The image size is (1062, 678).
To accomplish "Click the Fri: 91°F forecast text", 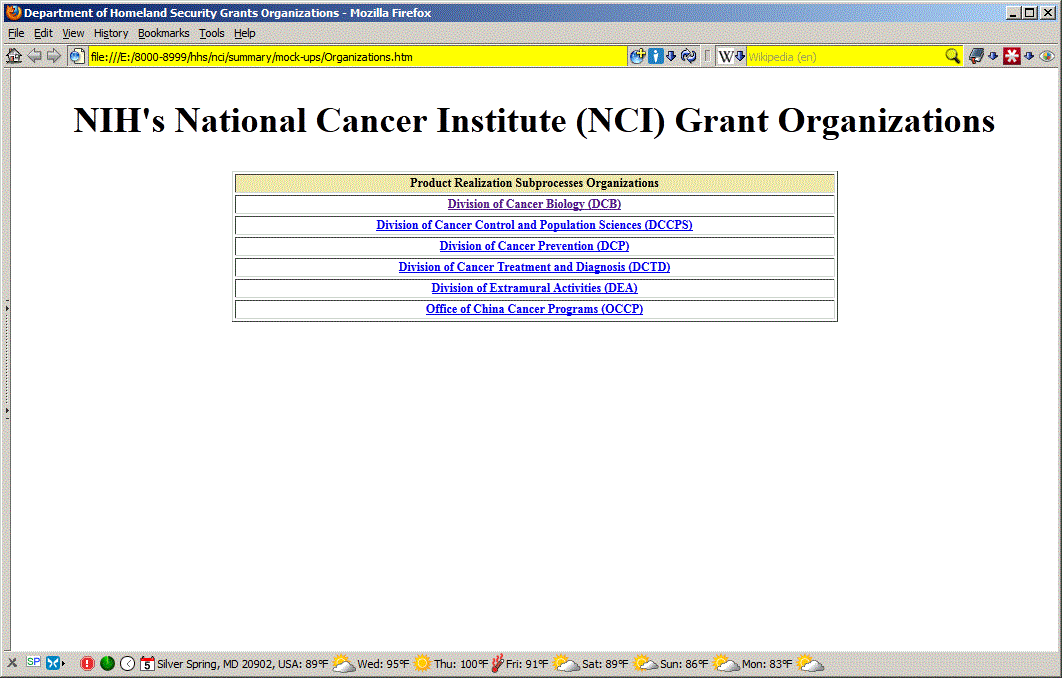I will (x=528, y=664).
